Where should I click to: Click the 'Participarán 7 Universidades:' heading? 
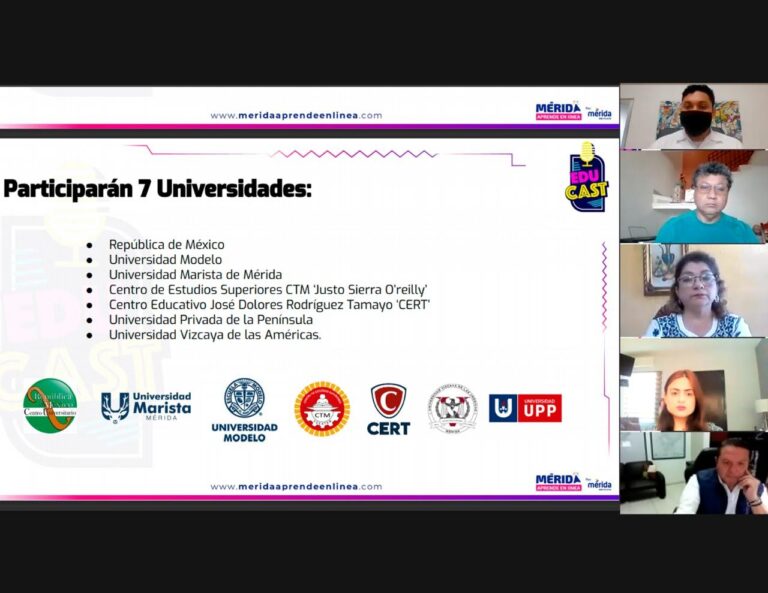click(x=157, y=190)
